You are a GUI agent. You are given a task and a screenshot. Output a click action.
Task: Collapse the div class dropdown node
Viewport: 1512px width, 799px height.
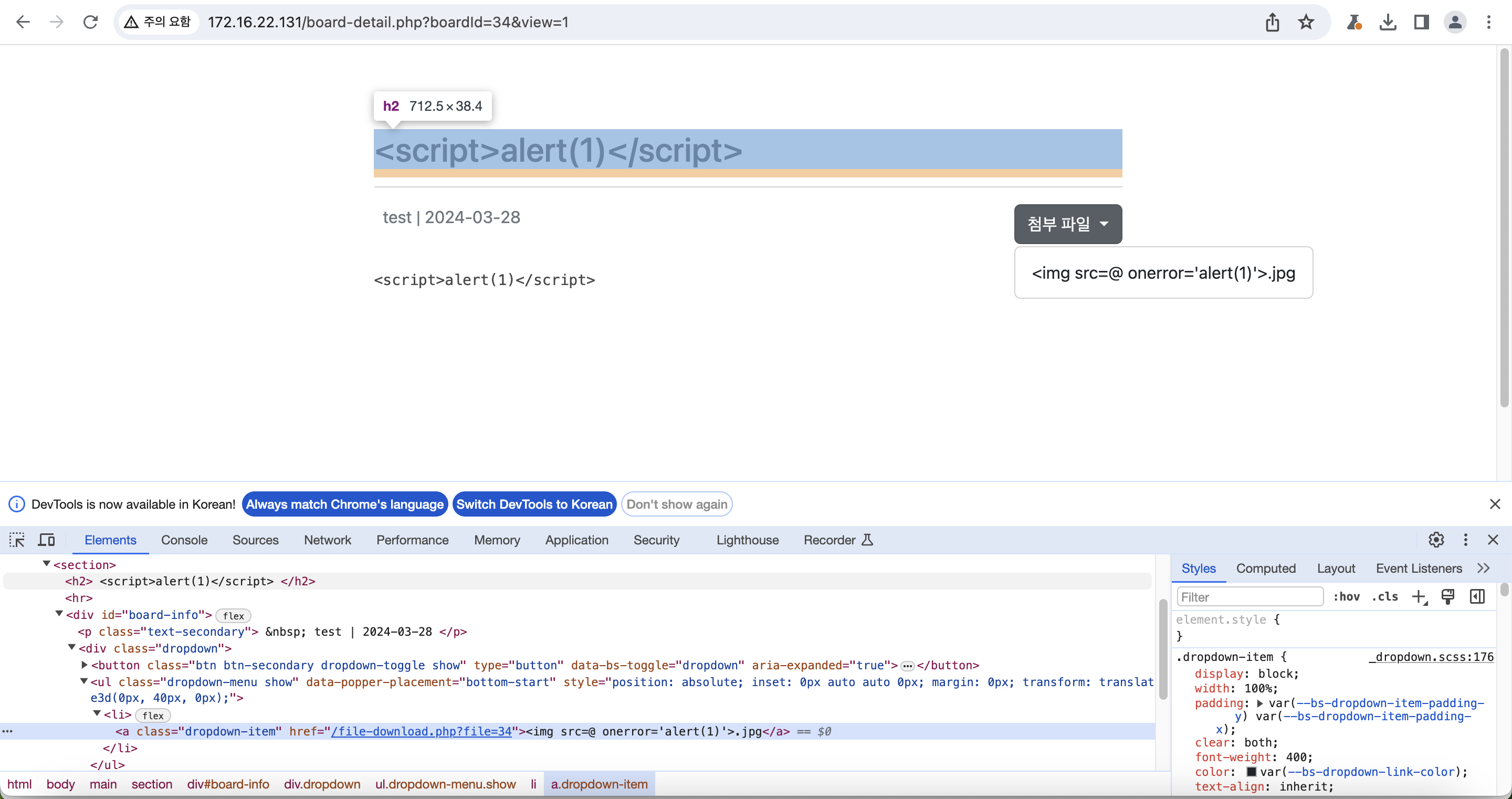71,647
